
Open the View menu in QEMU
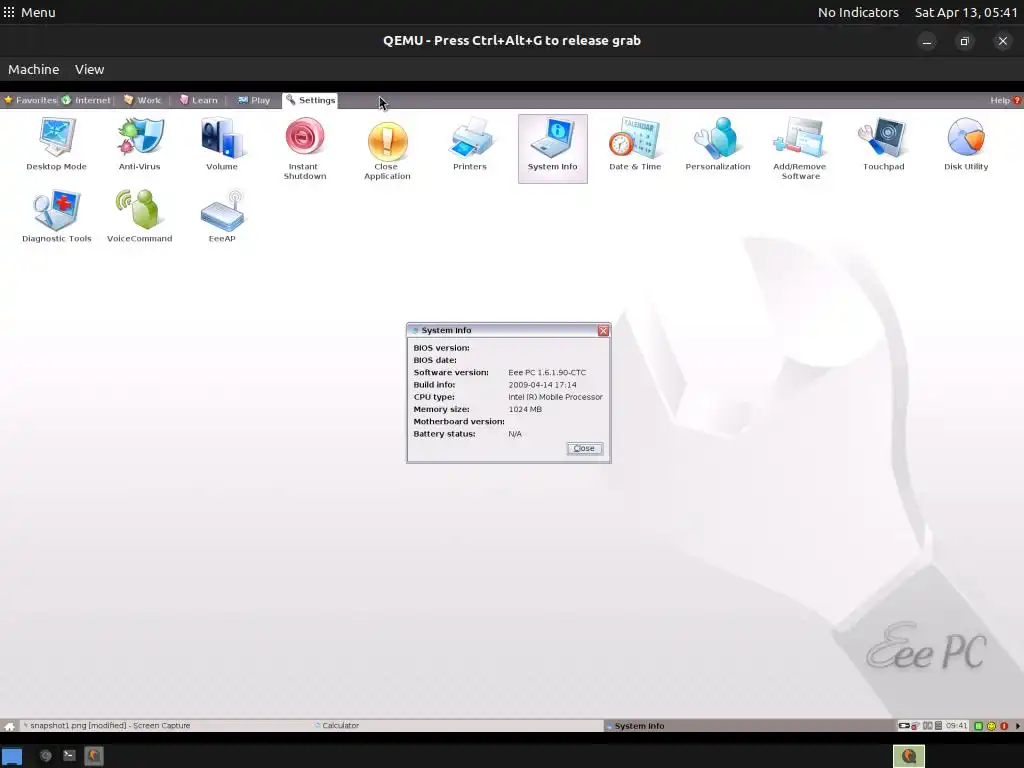[89, 69]
